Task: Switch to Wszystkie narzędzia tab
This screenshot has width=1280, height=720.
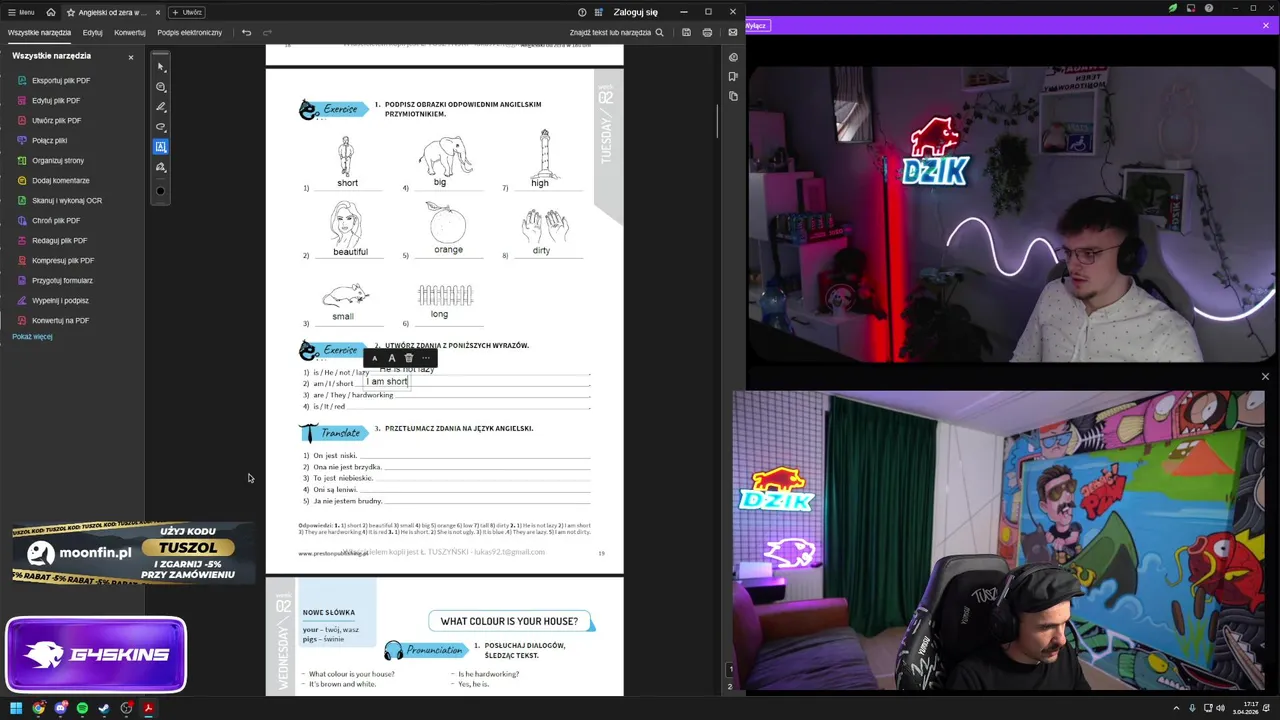Action: coord(40,32)
